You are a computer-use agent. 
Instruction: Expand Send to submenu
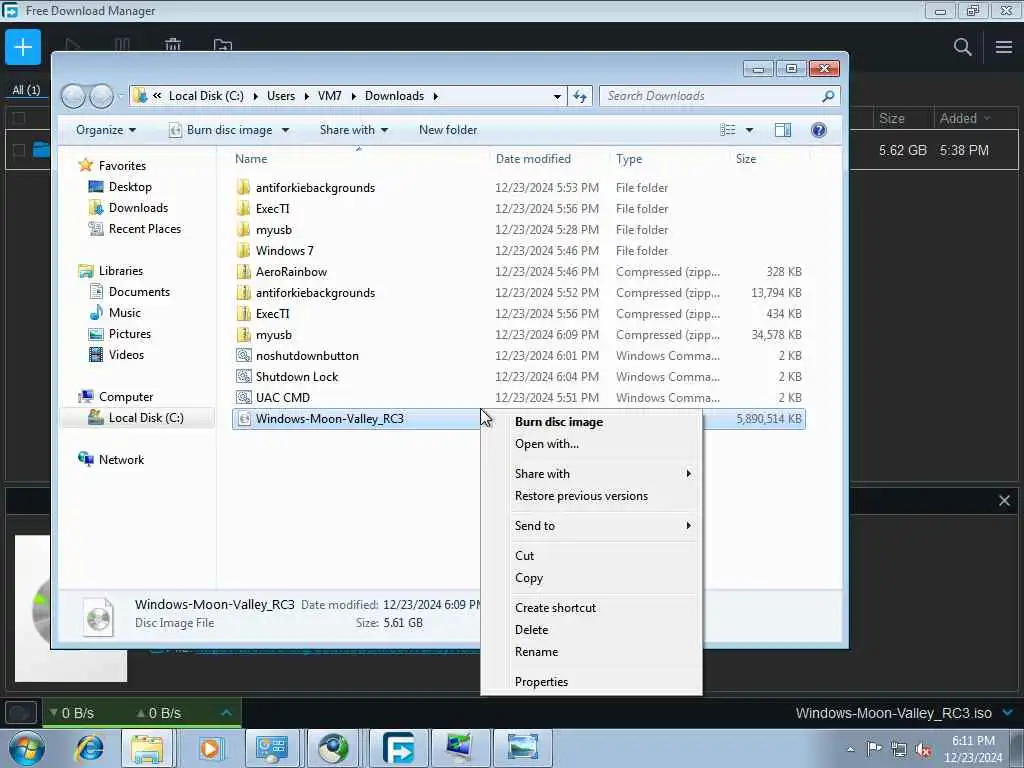click(592, 526)
